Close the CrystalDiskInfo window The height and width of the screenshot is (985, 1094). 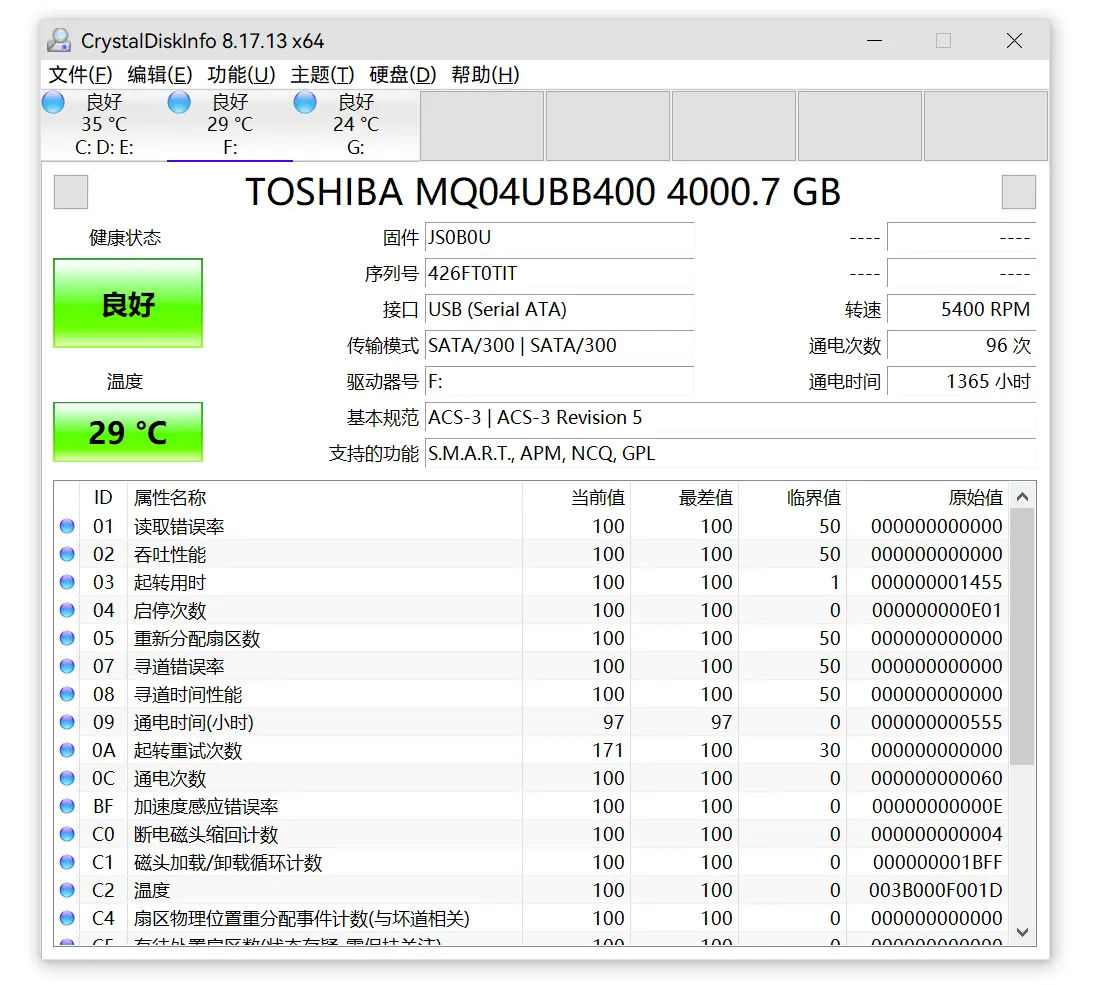pyautogui.click(x=1014, y=40)
